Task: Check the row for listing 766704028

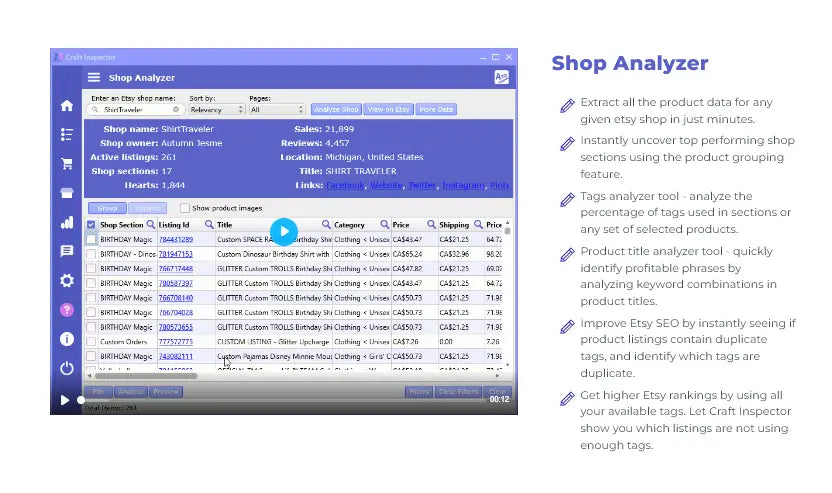Action: [91, 313]
